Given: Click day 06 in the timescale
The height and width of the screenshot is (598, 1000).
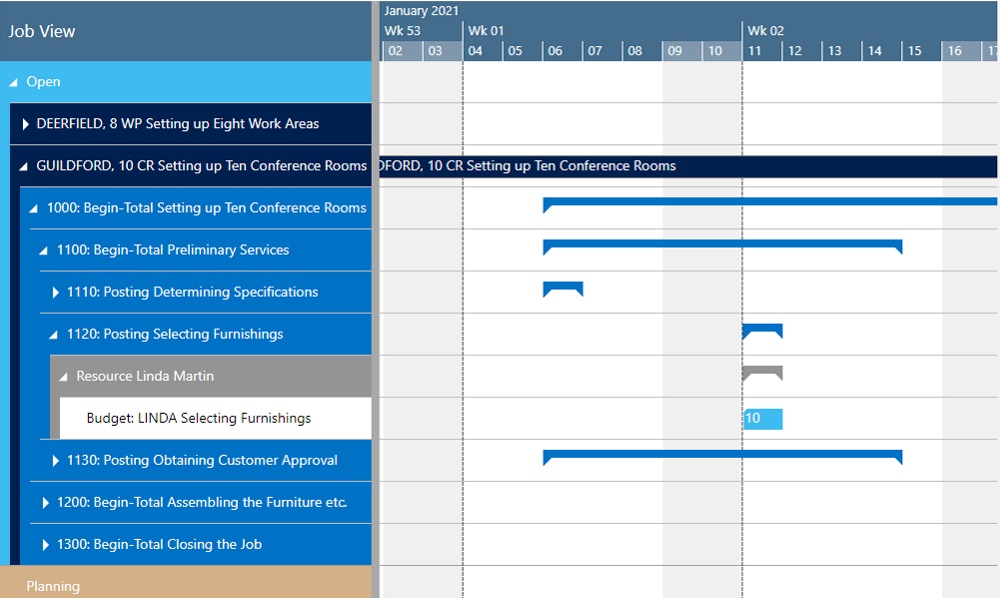Looking at the screenshot, I should 562,51.
